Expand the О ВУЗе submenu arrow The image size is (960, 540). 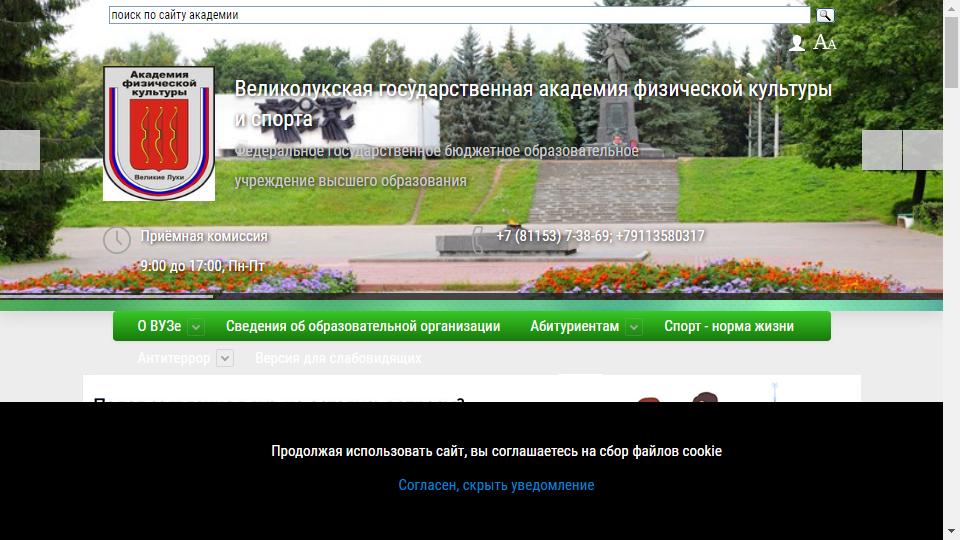coord(196,327)
